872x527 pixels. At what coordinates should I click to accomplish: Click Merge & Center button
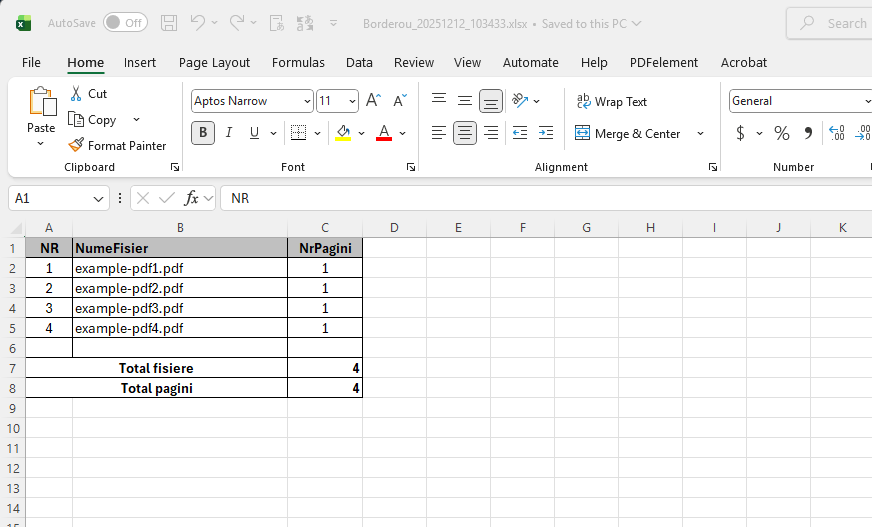(x=627, y=133)
